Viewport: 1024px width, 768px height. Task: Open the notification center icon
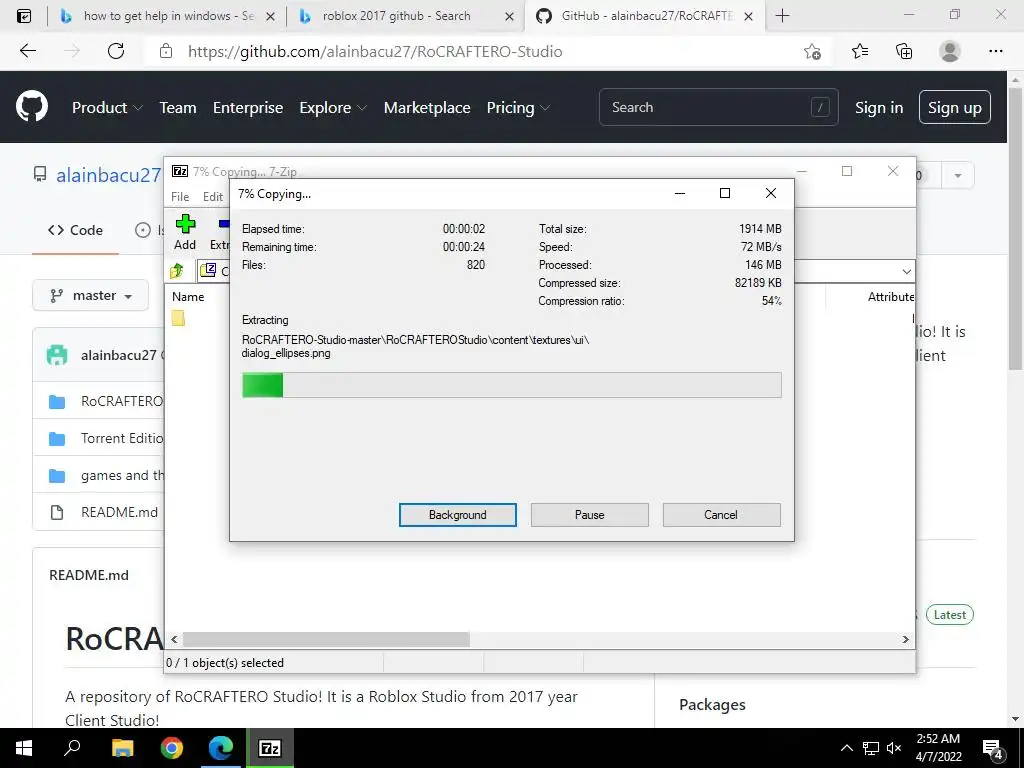(993, 750)
